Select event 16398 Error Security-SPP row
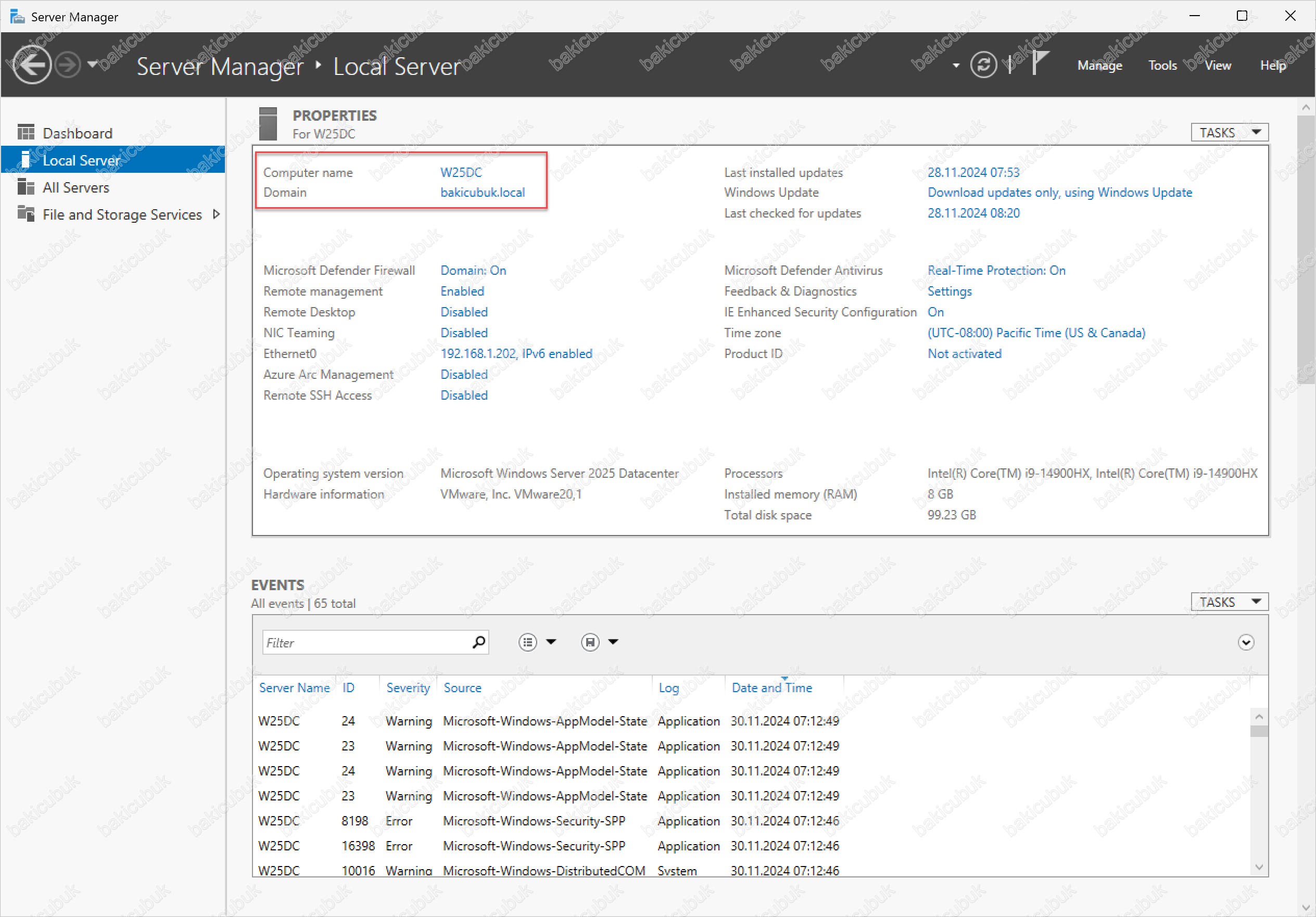The height and width of the screenshot is (917, 1316). 751,846
